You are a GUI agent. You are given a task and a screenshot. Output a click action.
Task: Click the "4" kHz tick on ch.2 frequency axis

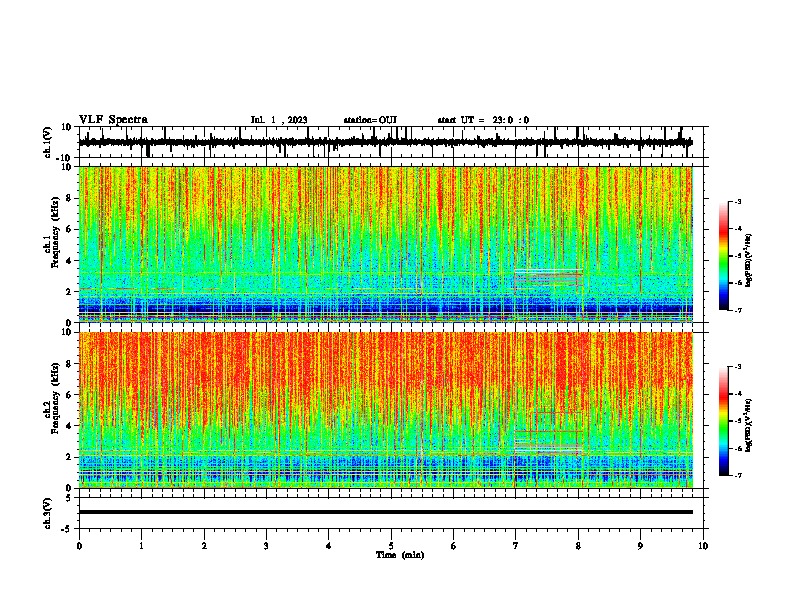point(70,426)
